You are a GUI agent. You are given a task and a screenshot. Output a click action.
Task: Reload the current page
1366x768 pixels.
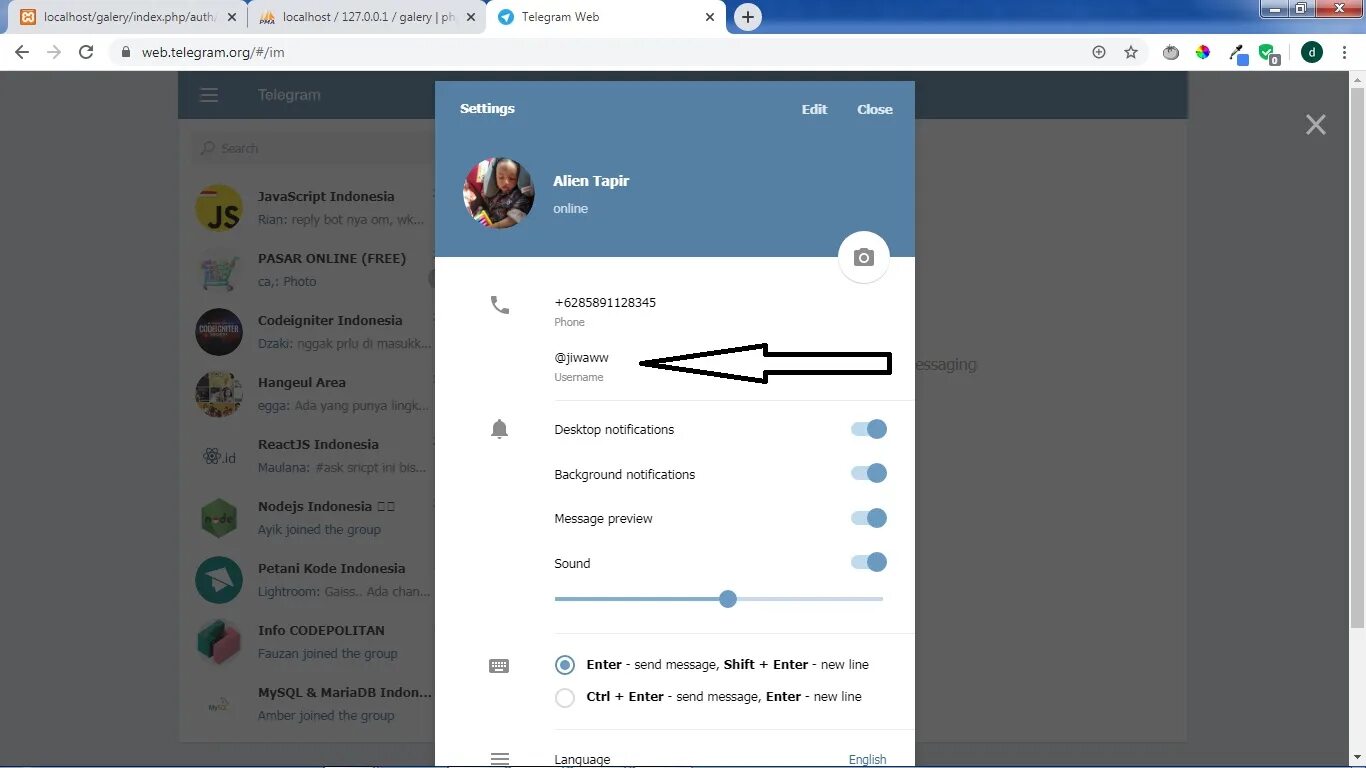tap(86, 52)
